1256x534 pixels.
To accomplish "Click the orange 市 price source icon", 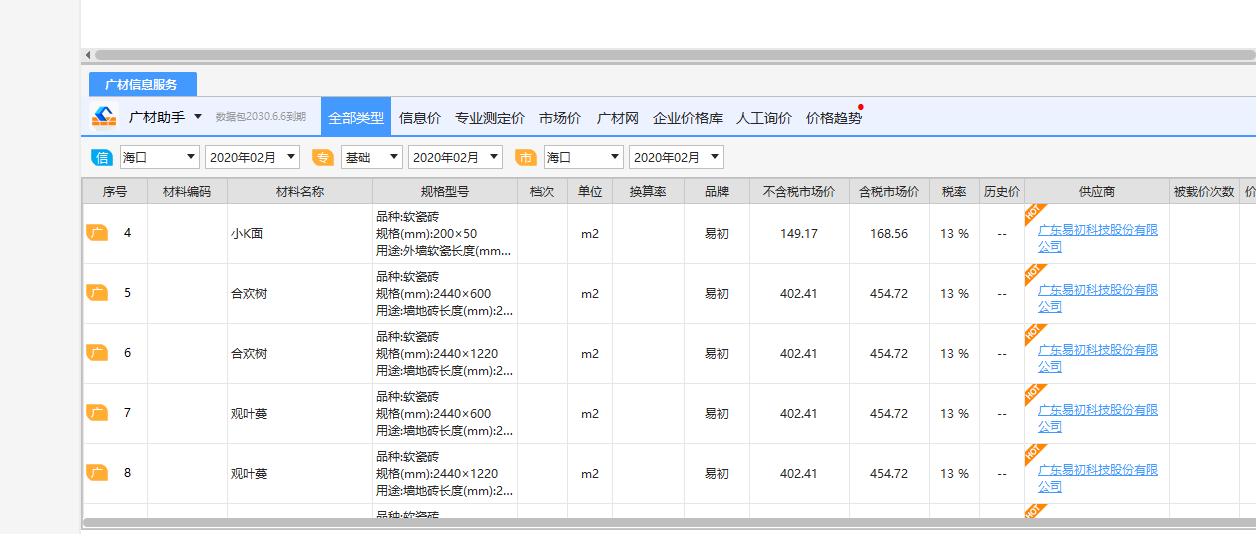I will coord(526,157).
